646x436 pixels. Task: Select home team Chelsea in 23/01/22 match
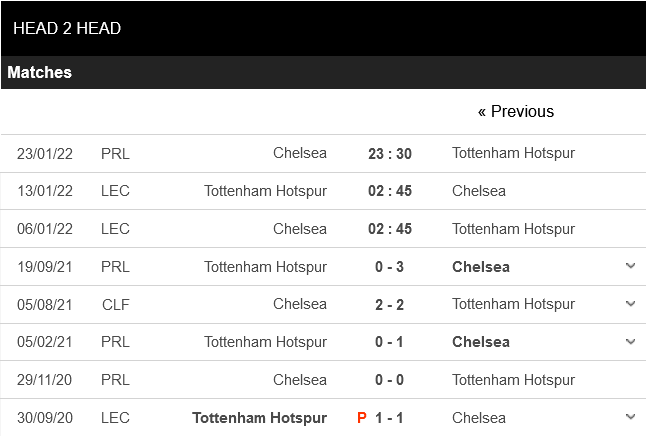coord(300,154)
